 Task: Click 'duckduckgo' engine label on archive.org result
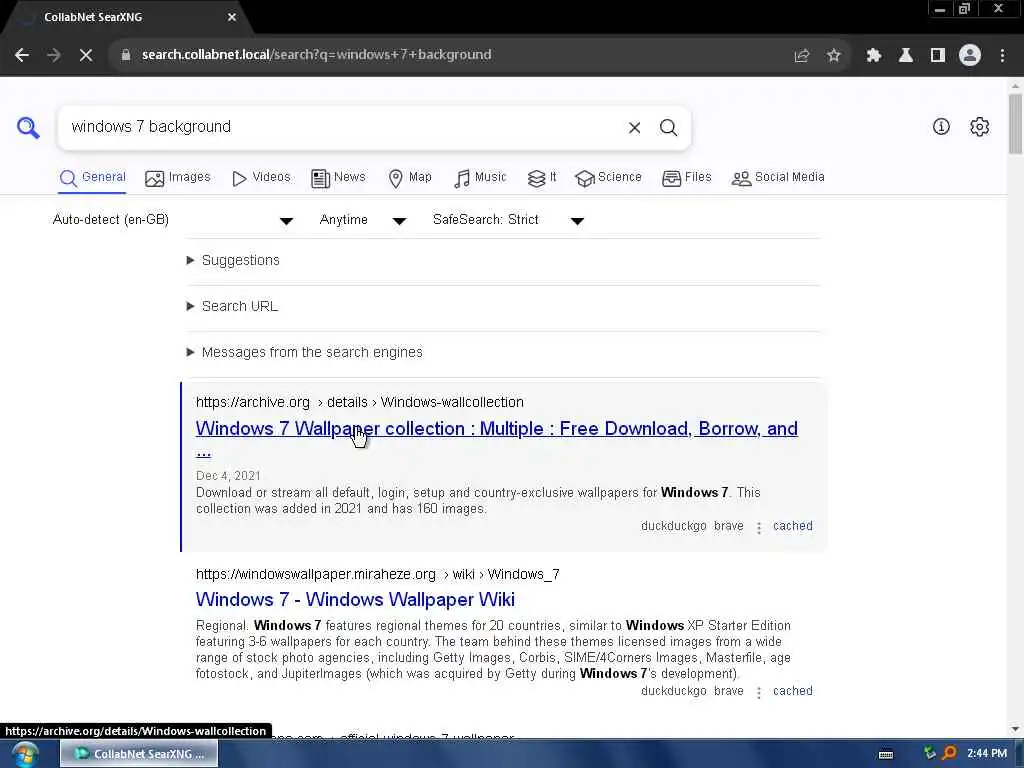[x=673, y=526]
